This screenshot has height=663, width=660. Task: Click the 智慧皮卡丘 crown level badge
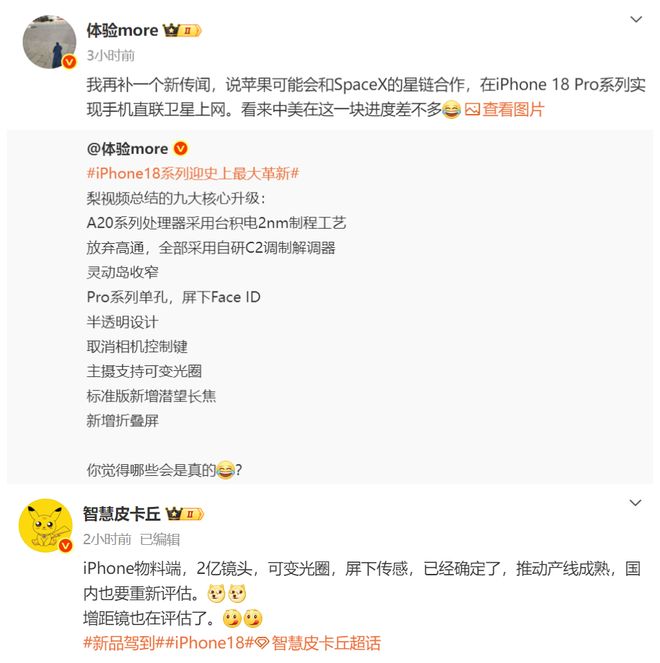(x=185, y=514)
